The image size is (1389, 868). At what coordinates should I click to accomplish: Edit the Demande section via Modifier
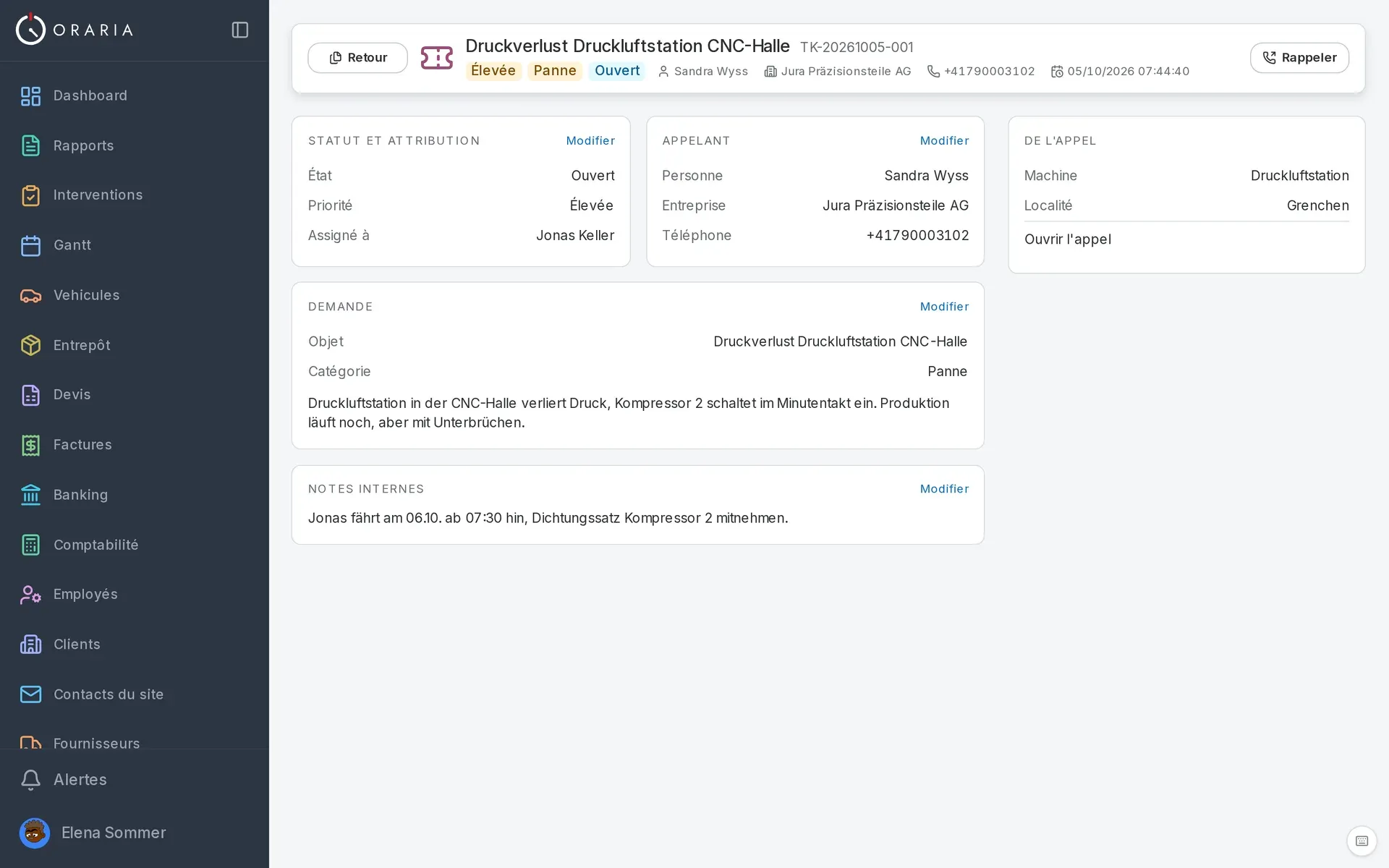pos(944,307)
